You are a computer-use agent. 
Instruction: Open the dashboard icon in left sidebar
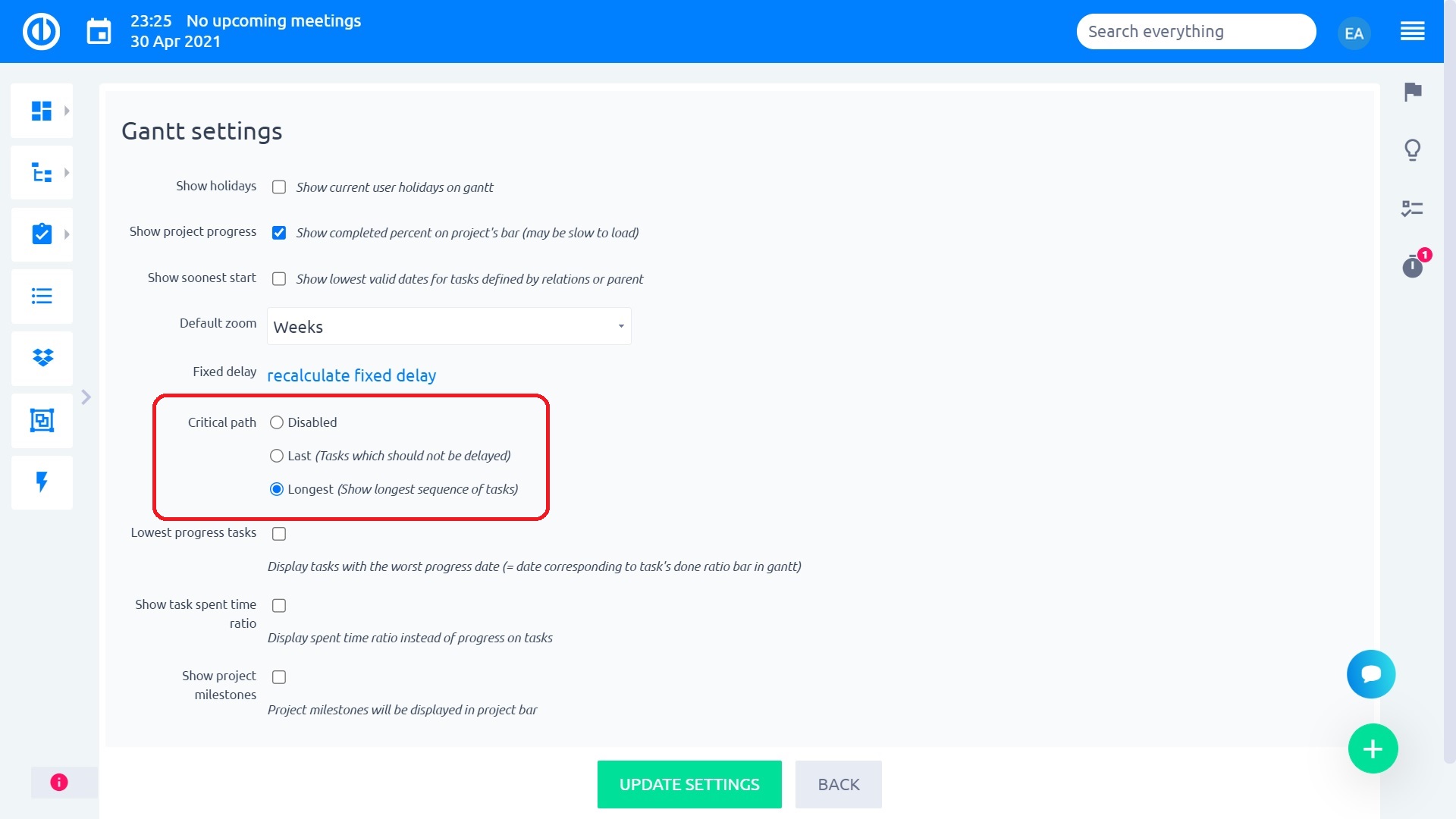(42, 111)
